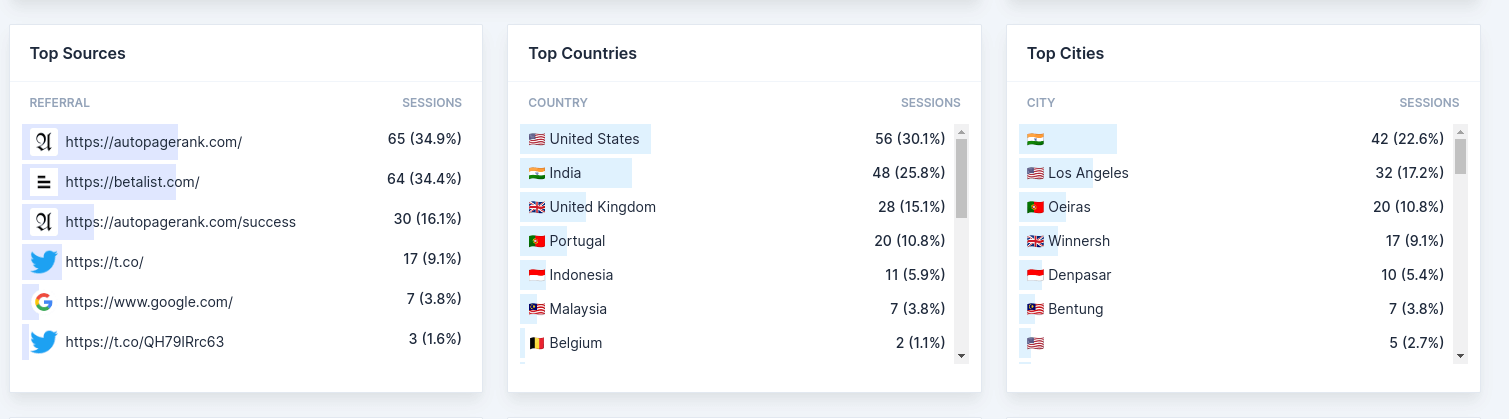Click the Top Countries scrollbar up arrow

click(x=961, y=131)
